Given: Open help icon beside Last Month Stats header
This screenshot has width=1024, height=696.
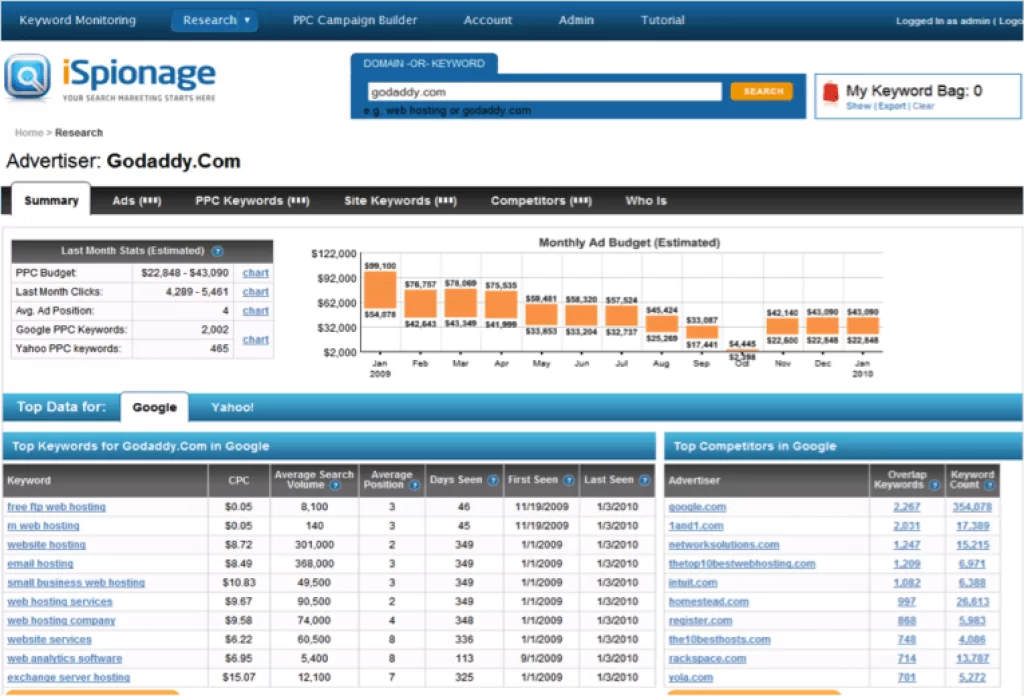Looking at the screenshot, I should pos(218,251).
